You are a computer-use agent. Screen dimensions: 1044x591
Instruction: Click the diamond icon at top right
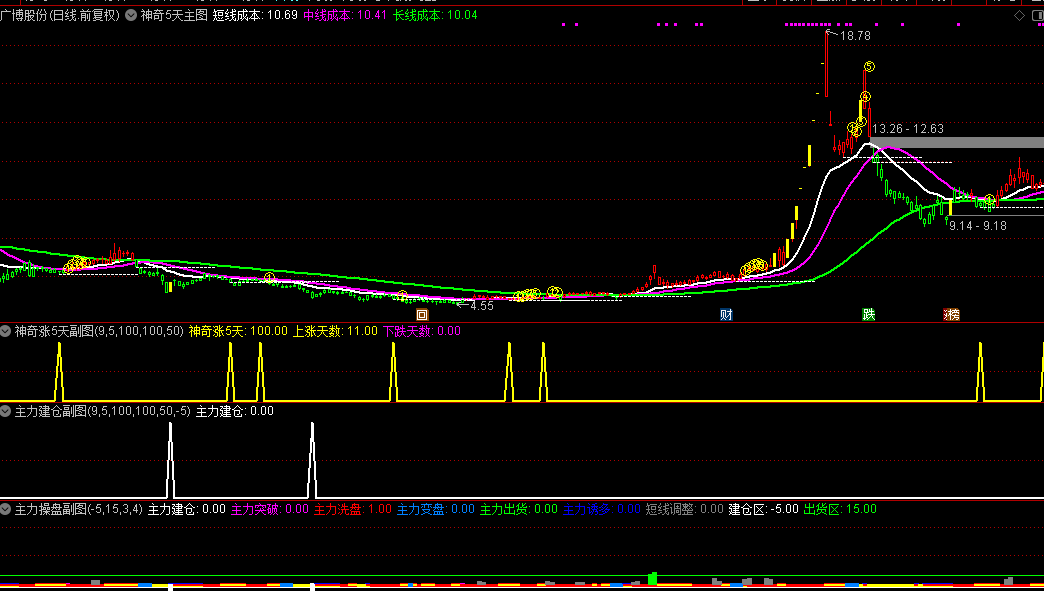point(1019,16)
